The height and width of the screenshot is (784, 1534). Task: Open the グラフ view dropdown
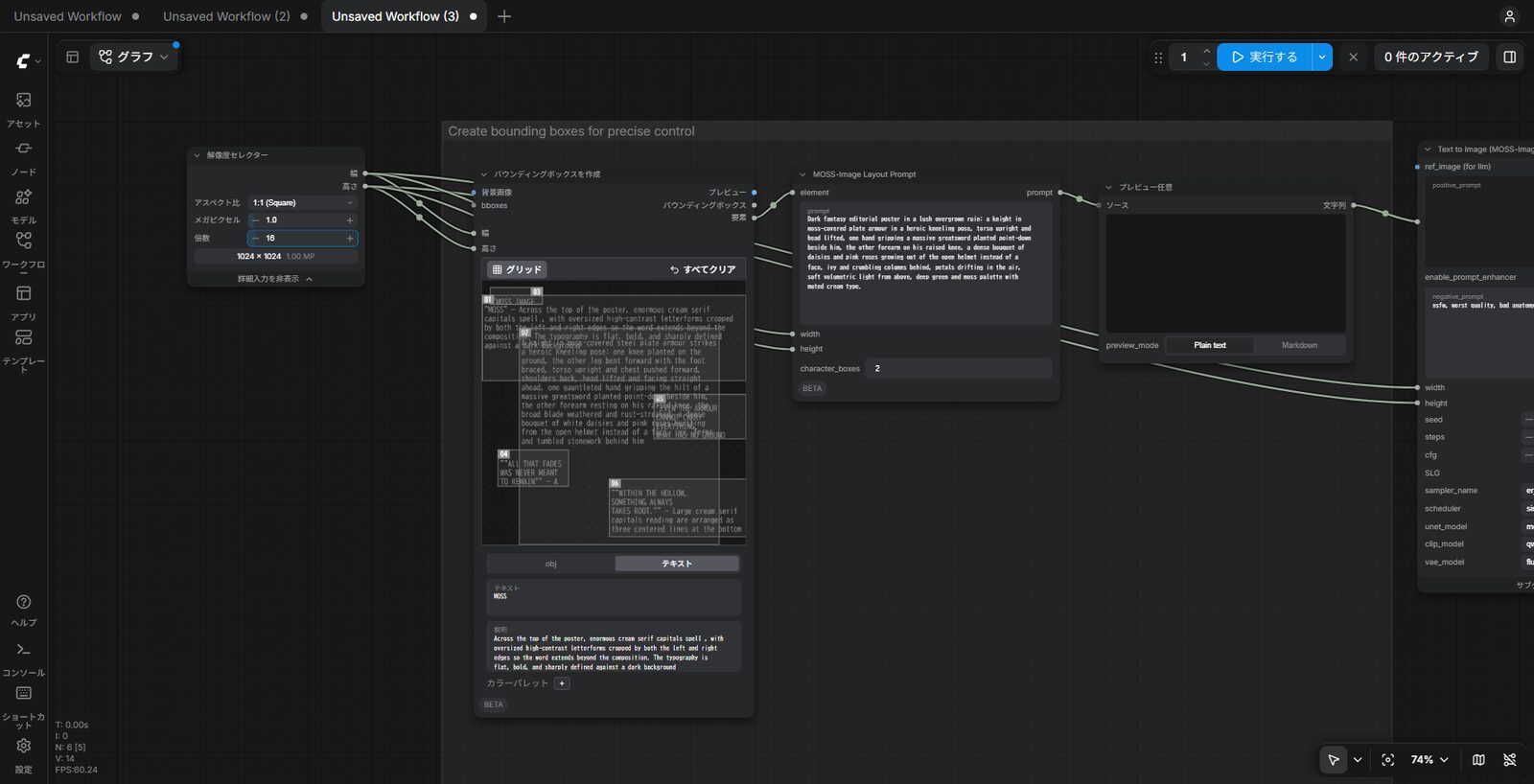134,57
